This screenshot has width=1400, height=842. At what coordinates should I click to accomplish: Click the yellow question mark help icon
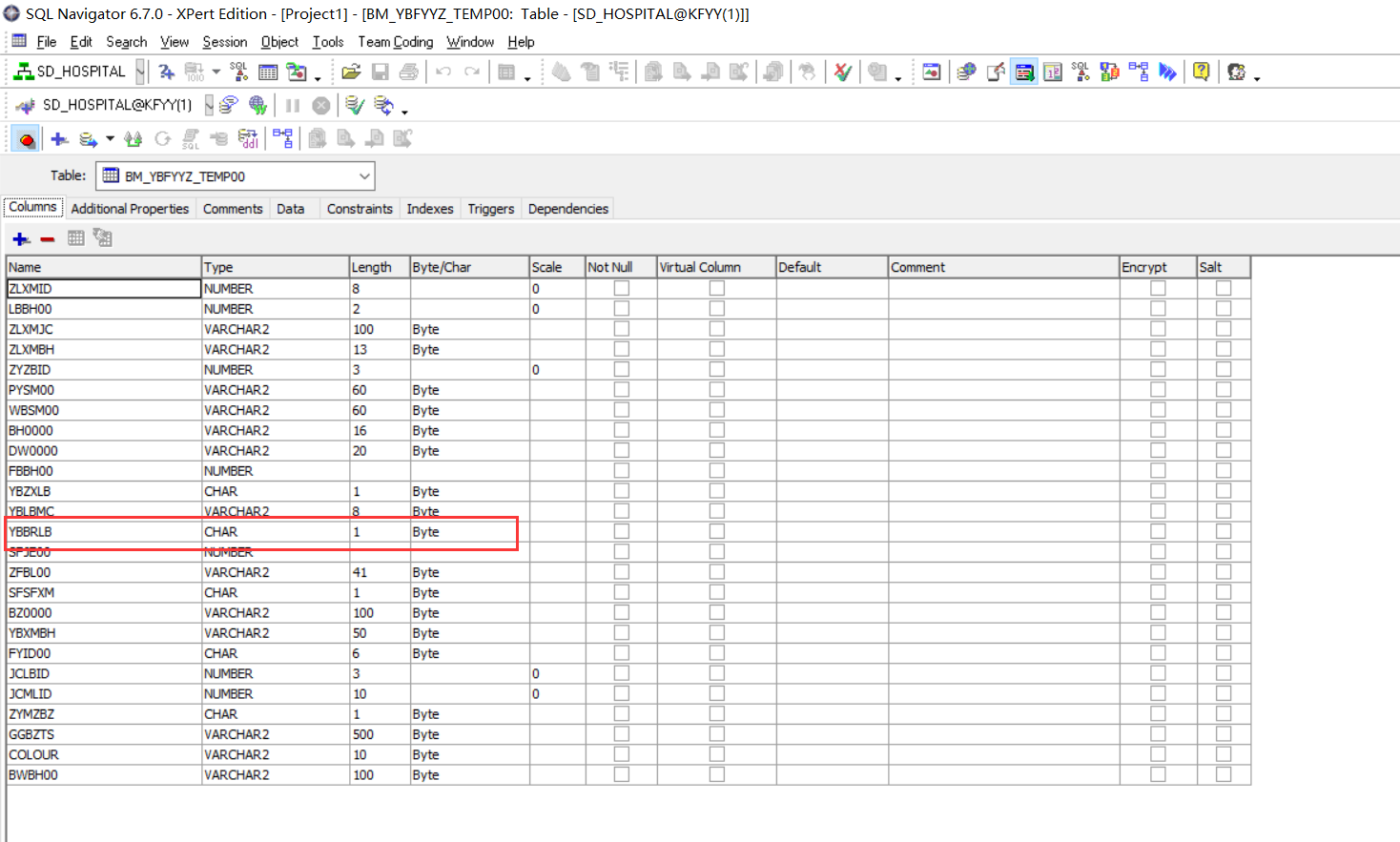click(x=1201, y=72)
